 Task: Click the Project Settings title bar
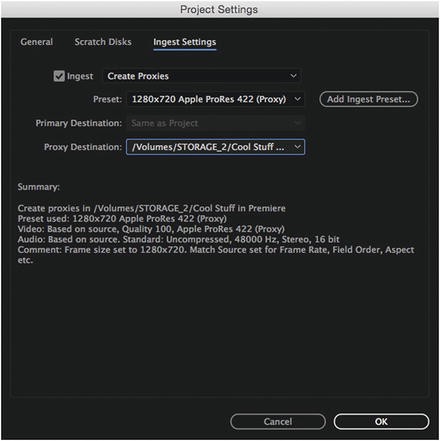[x=220, y=9]
